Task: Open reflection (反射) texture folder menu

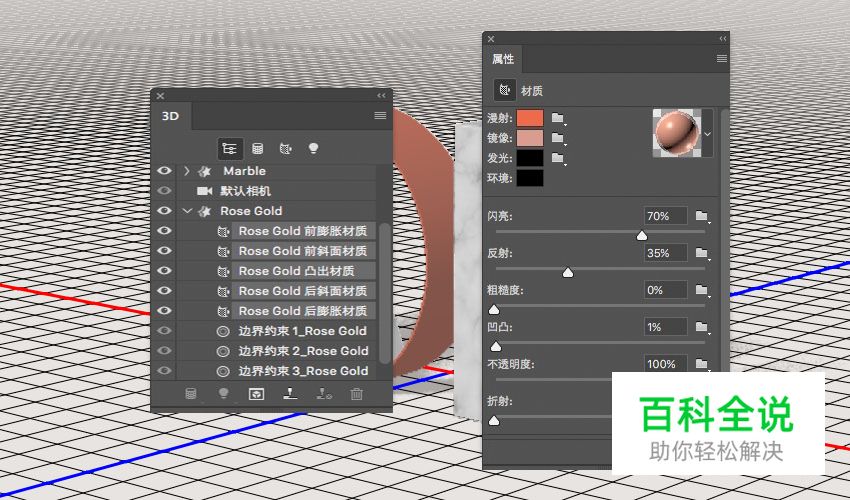Action: tap(703, 253)
